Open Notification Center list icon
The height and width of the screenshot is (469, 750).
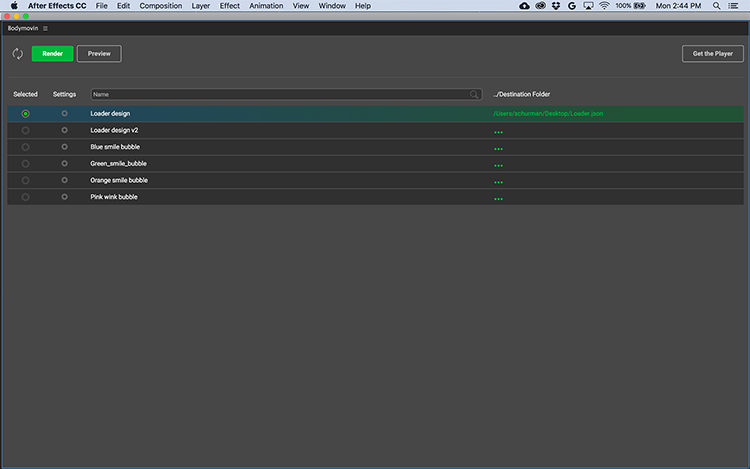point(733,6)
